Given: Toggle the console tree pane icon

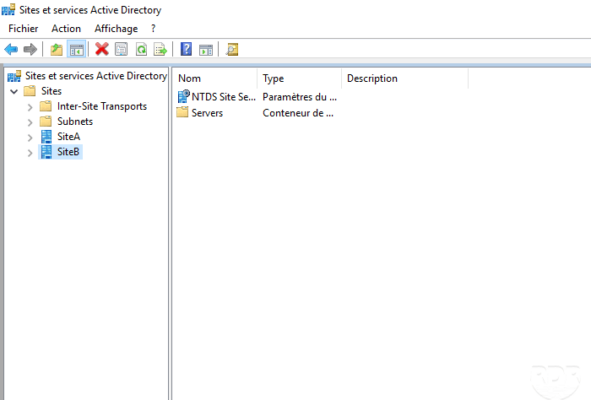Looking at the screenshot, I should 77,49.
